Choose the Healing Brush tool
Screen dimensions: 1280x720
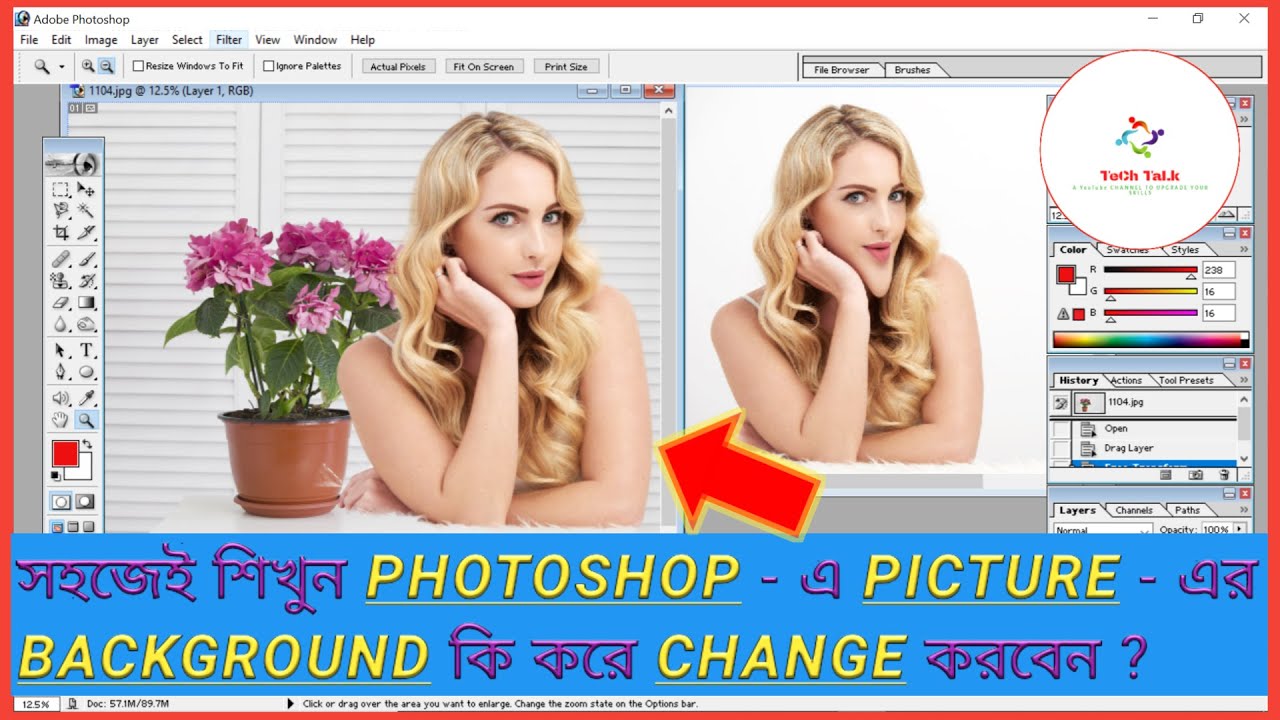tap(60, 259)
